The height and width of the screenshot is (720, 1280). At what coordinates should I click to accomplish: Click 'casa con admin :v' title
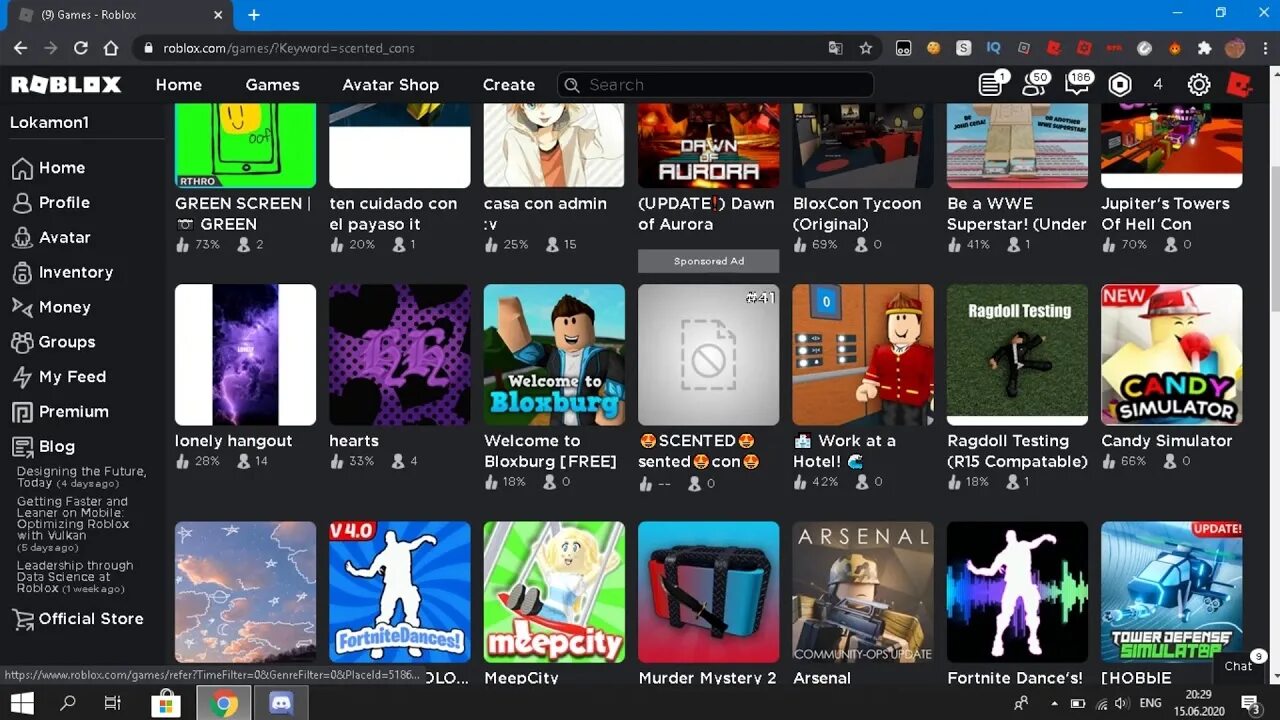pos(545,214)
